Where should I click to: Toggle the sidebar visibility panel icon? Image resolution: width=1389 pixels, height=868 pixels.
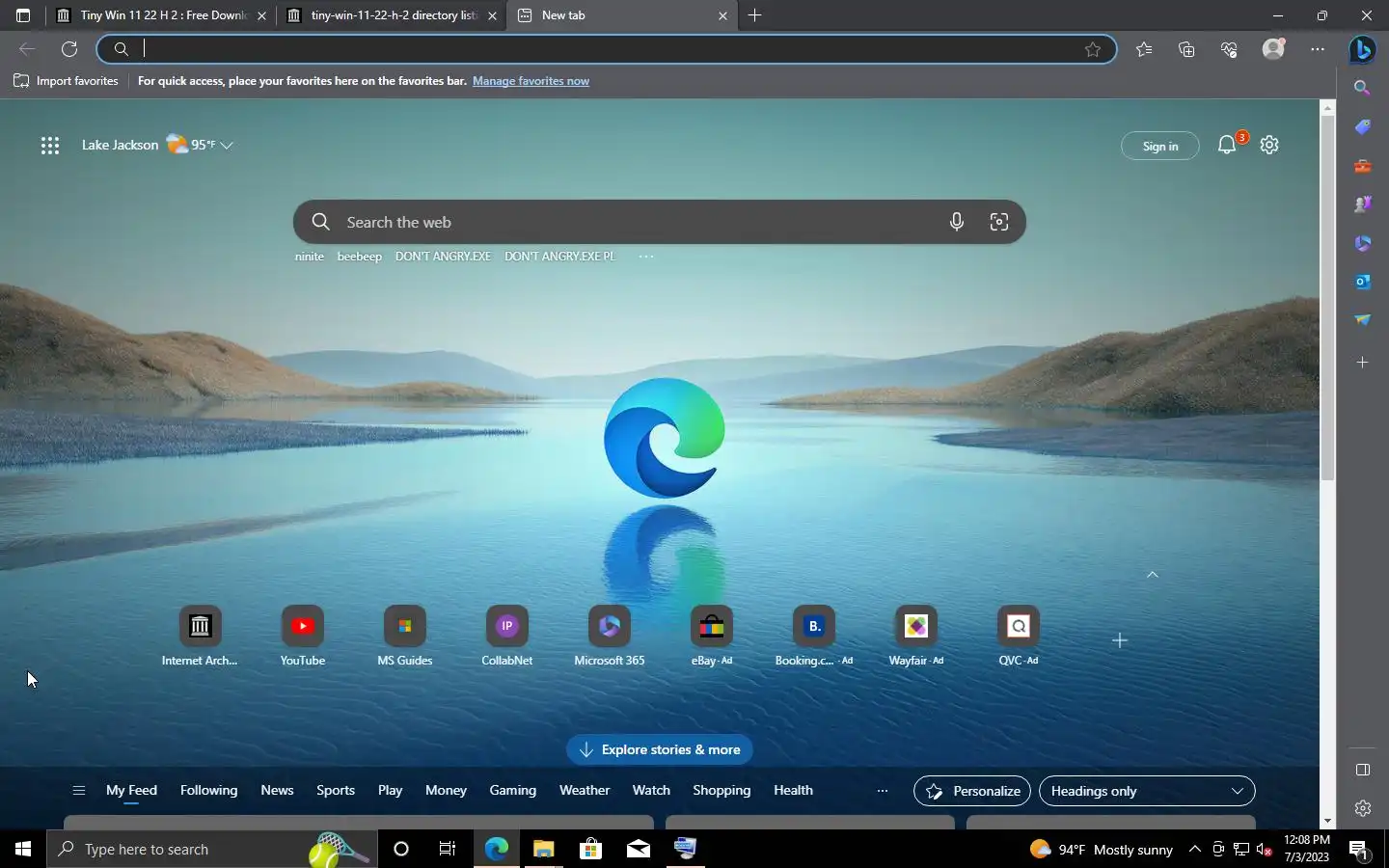[1362, 770]
